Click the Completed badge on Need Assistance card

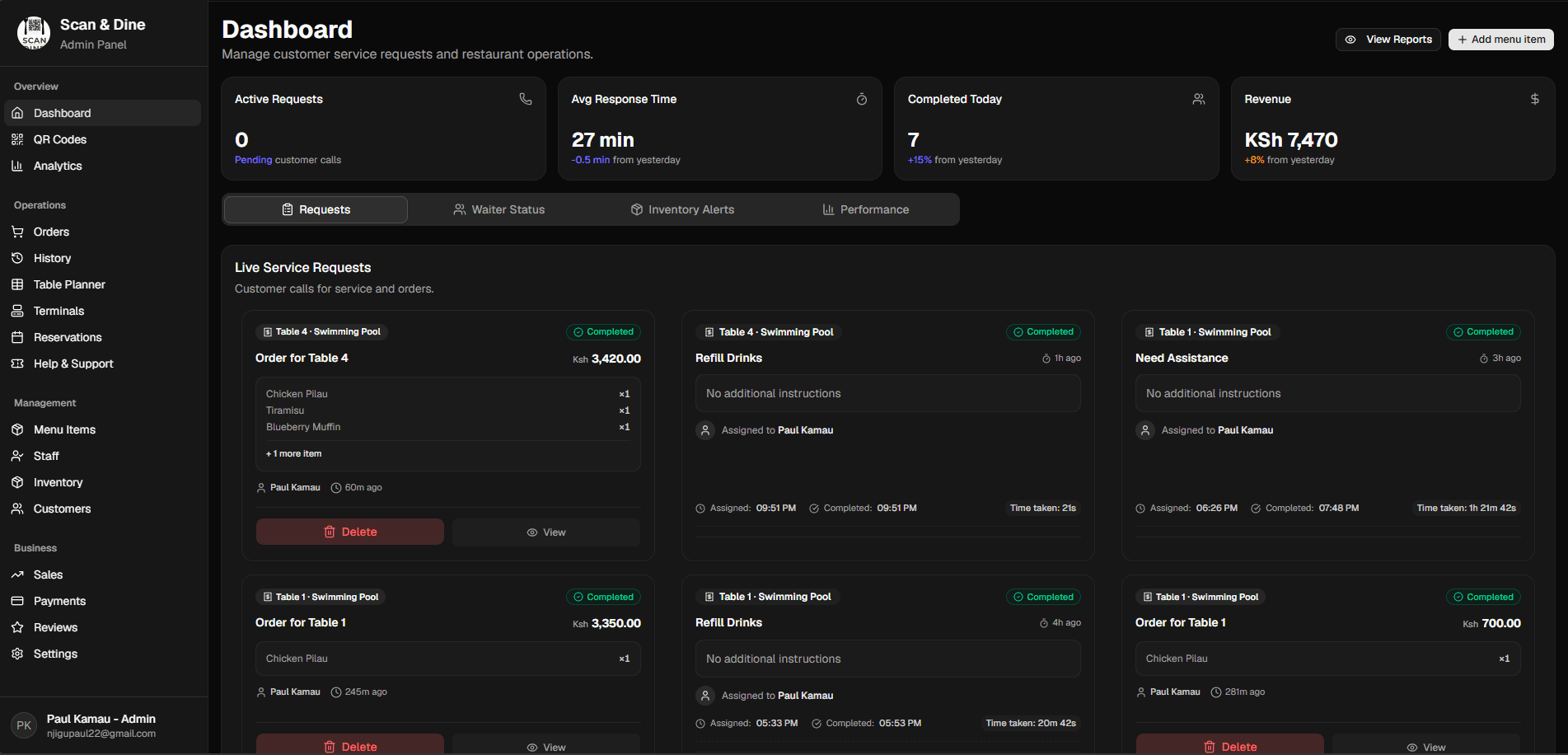tap(1483, 332)
